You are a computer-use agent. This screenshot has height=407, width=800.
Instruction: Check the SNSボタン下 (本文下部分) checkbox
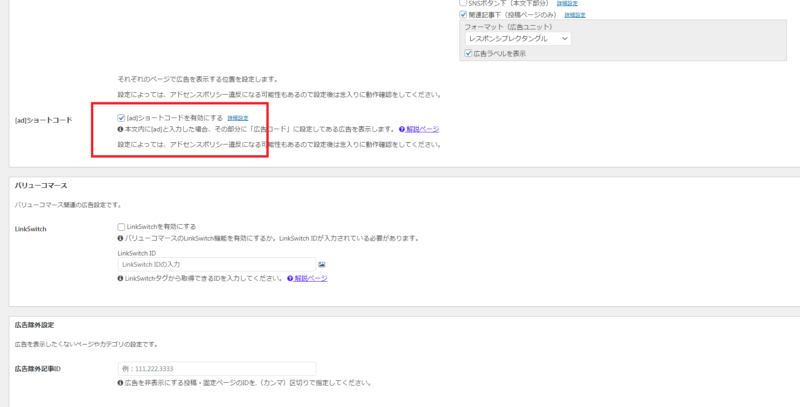pyautogui.click(x=462, y=3)
